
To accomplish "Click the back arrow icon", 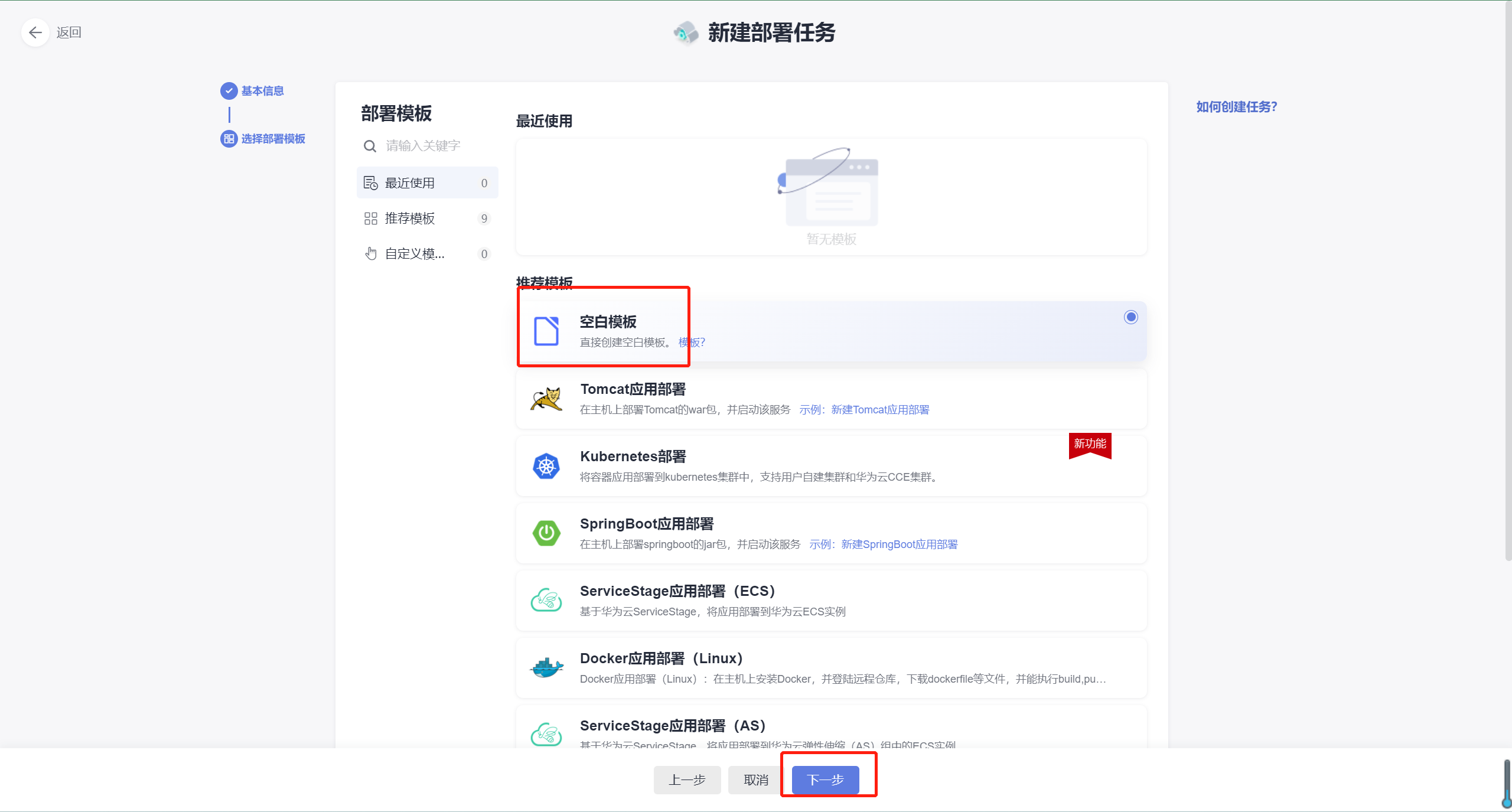I will point(35,32).
